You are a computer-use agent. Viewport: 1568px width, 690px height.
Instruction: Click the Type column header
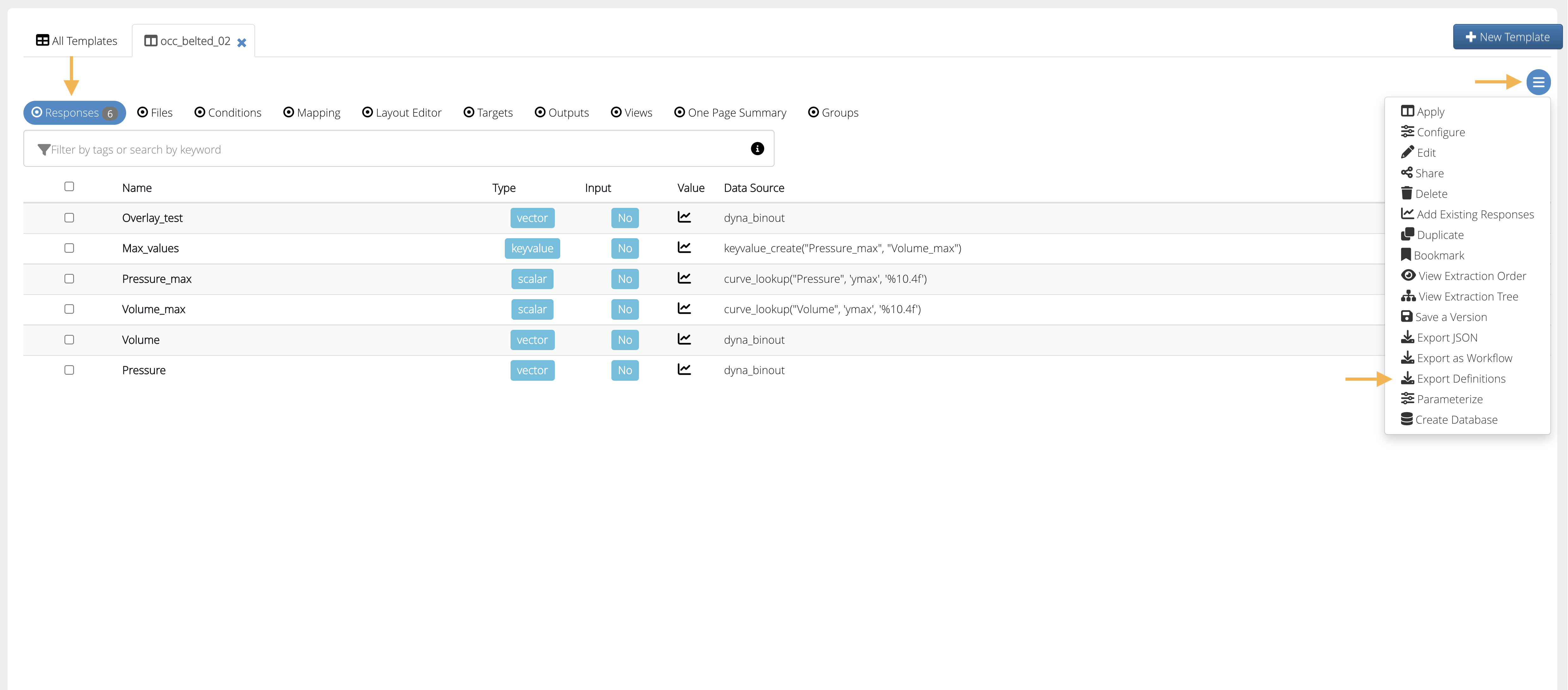503,188
